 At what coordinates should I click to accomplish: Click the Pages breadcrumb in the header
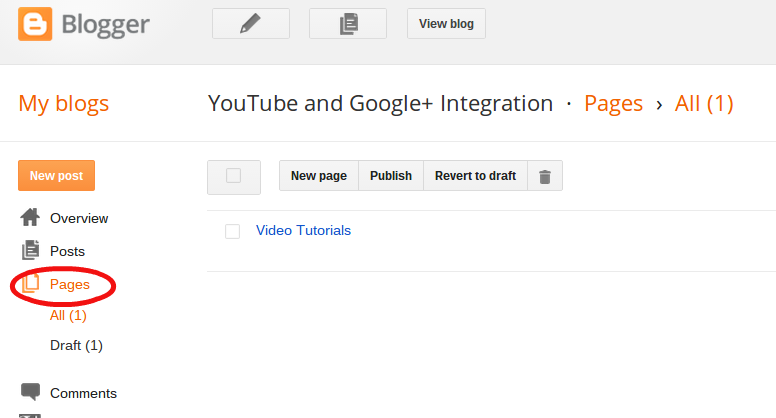tap(613, 103)
